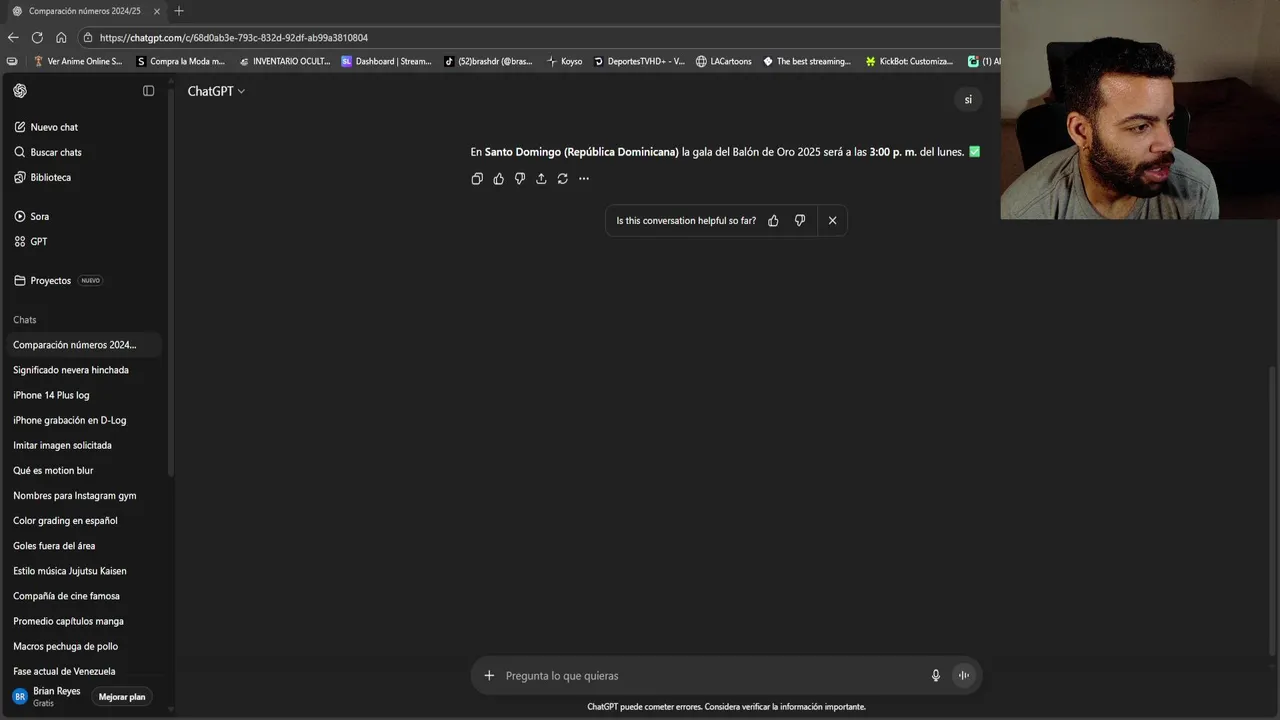Open chat Comparación números 2024
This screenshot has height=720, width=1280.
coord(83,345)
